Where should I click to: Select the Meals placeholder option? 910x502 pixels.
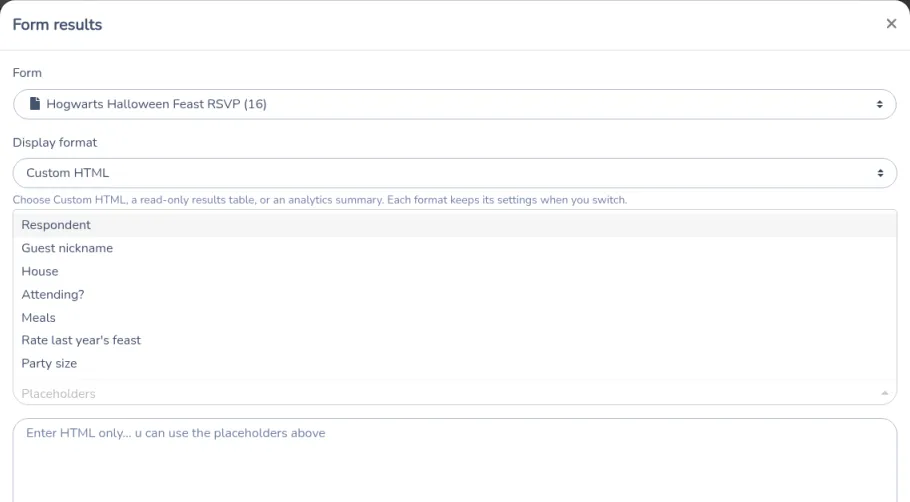tap(454, 318)
